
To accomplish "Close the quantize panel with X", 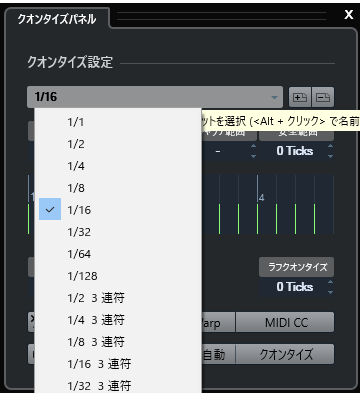I will (349, 15).
